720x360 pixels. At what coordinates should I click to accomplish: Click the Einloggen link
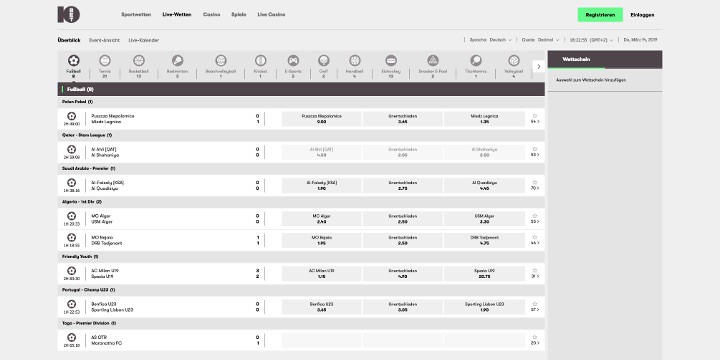[x=642, y=15]
